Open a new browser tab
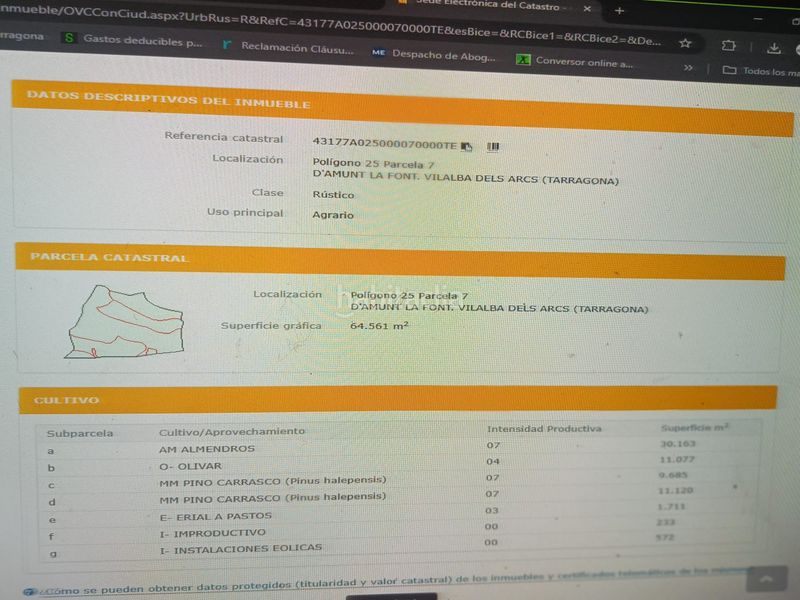The width and height of the screenshot is (800, 600). (619, 10)
